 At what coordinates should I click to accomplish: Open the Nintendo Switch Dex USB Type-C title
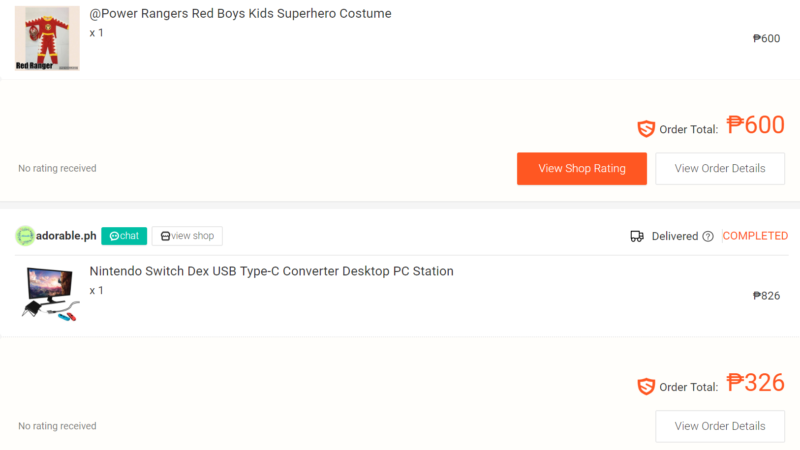pyautogui.click(x=271, y=271)
